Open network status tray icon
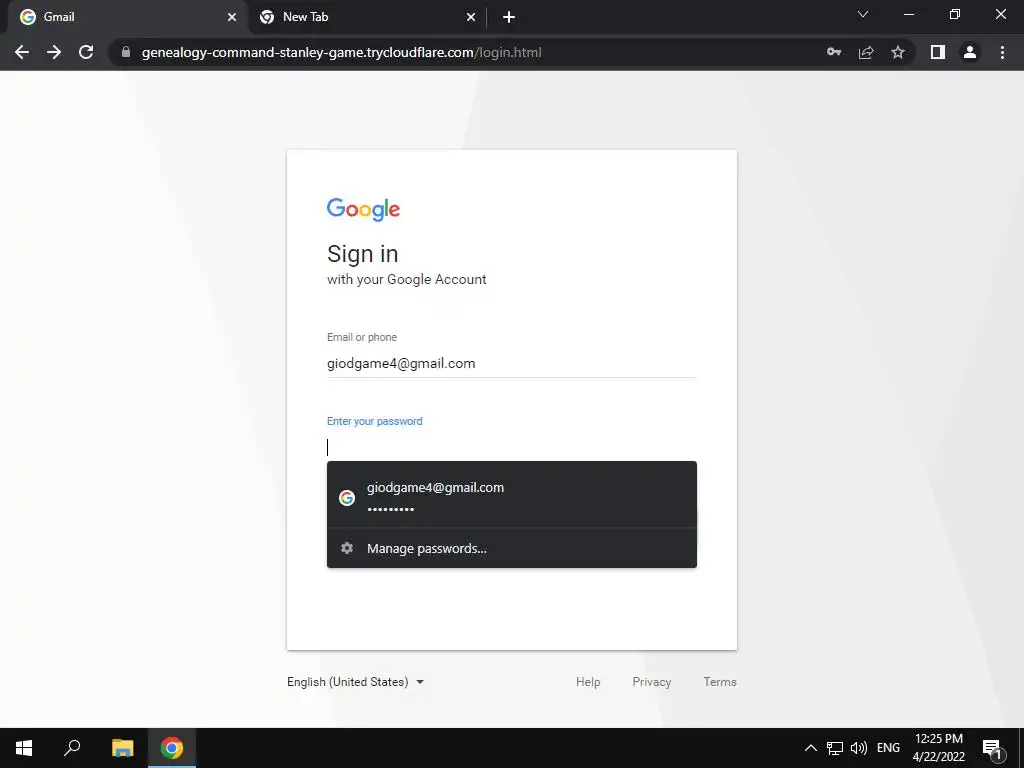1024x768 pixels. (835, 748)
